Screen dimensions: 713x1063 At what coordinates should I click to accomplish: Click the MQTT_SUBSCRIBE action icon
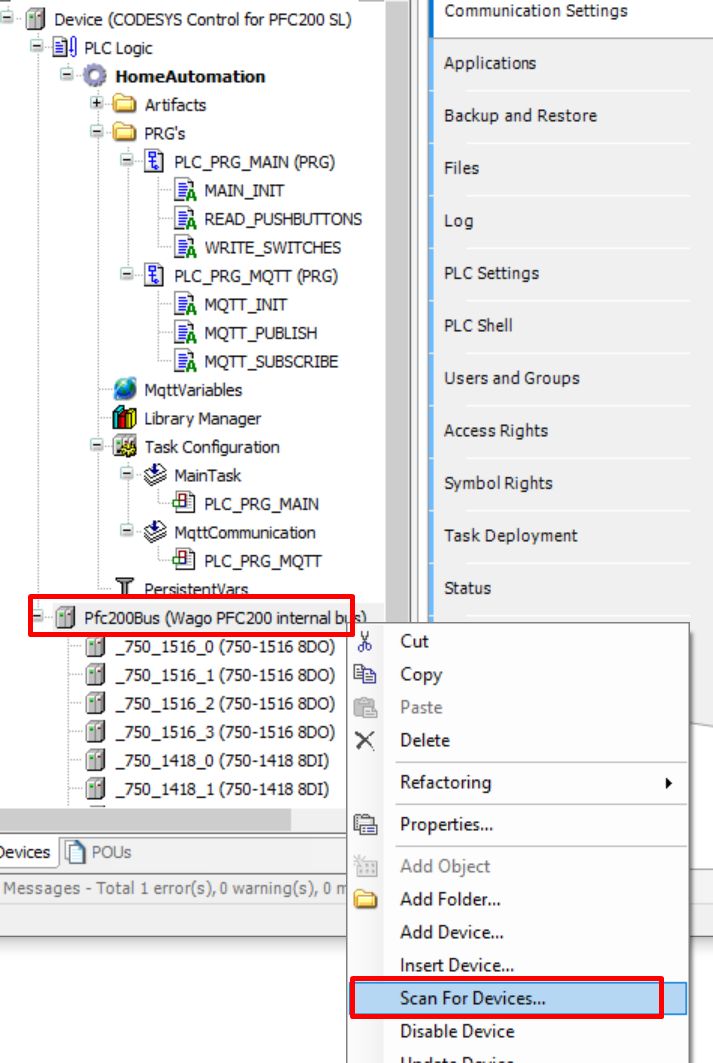pos(185,361)
